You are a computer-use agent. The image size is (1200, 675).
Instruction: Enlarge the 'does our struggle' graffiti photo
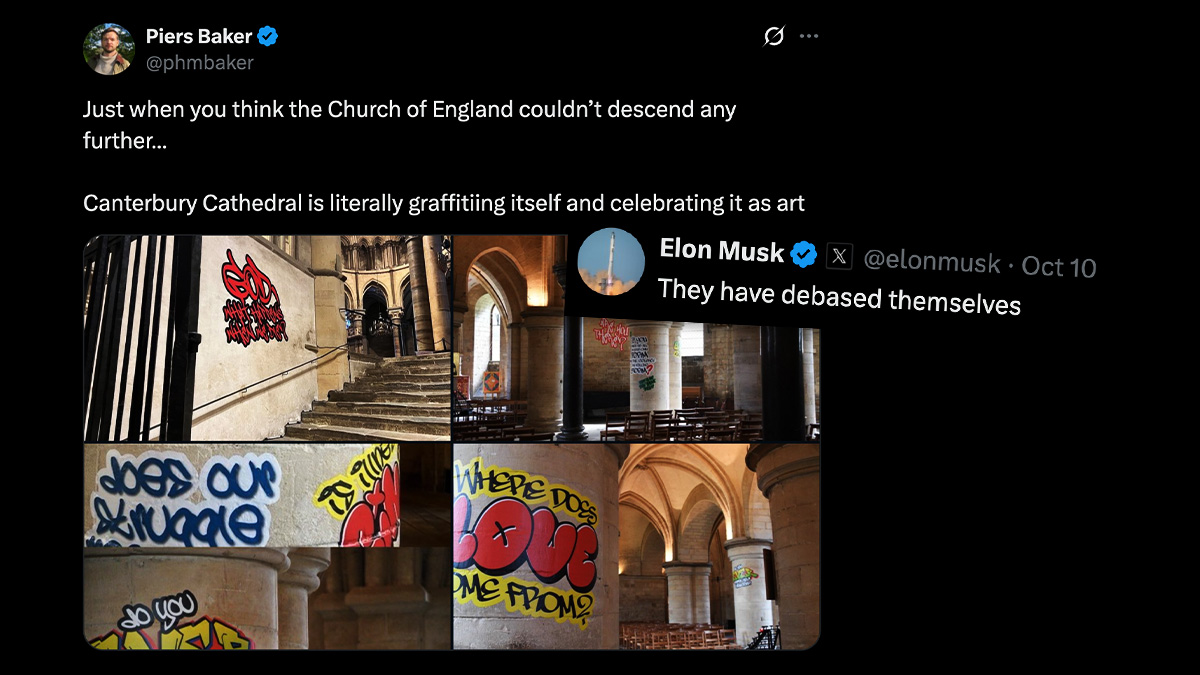240,496
